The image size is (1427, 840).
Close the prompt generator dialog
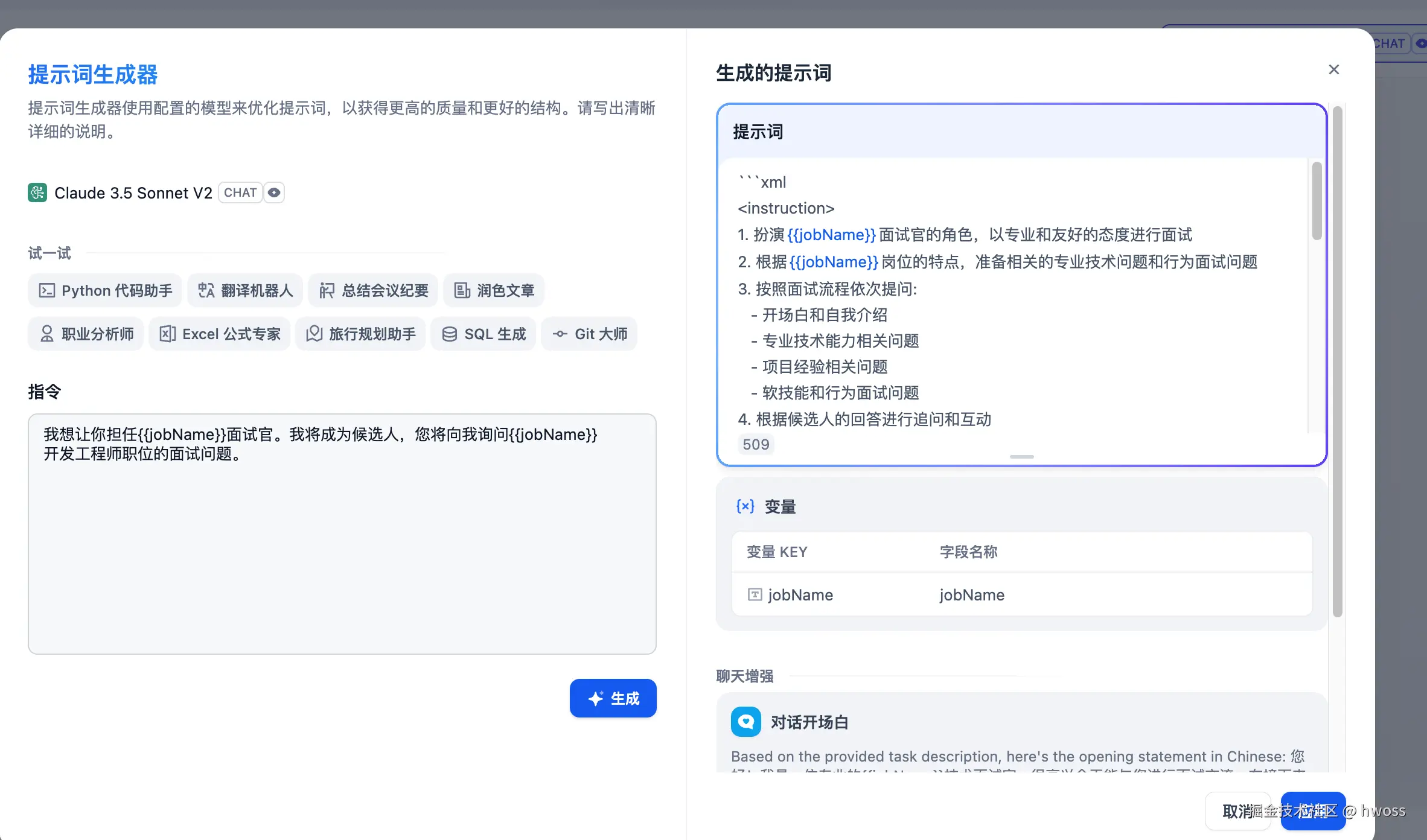[x=1333, y=69]
